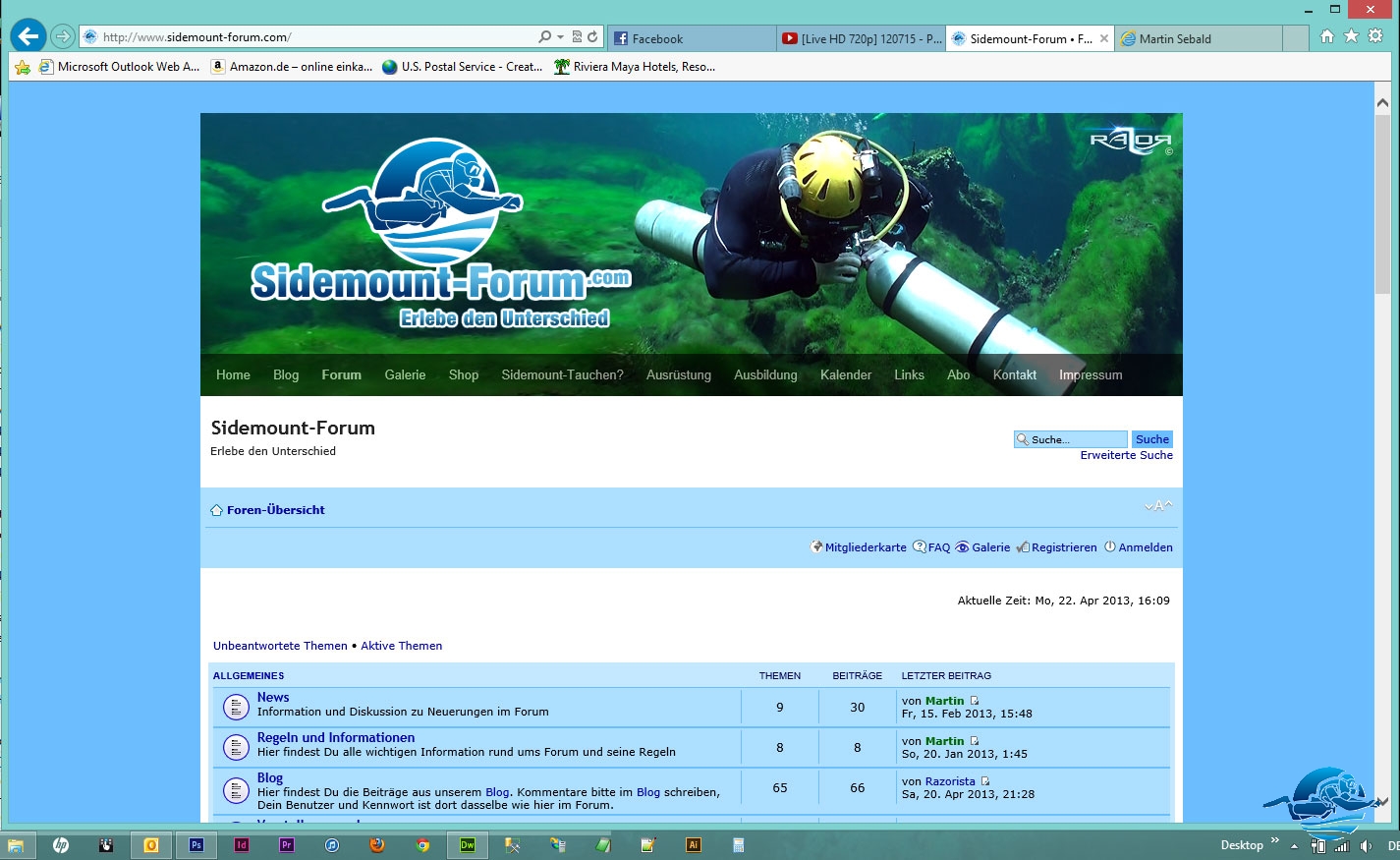This screenshot has width=1400, height=860.
Task: Show hidden system tray icons
Action: 1294,846
